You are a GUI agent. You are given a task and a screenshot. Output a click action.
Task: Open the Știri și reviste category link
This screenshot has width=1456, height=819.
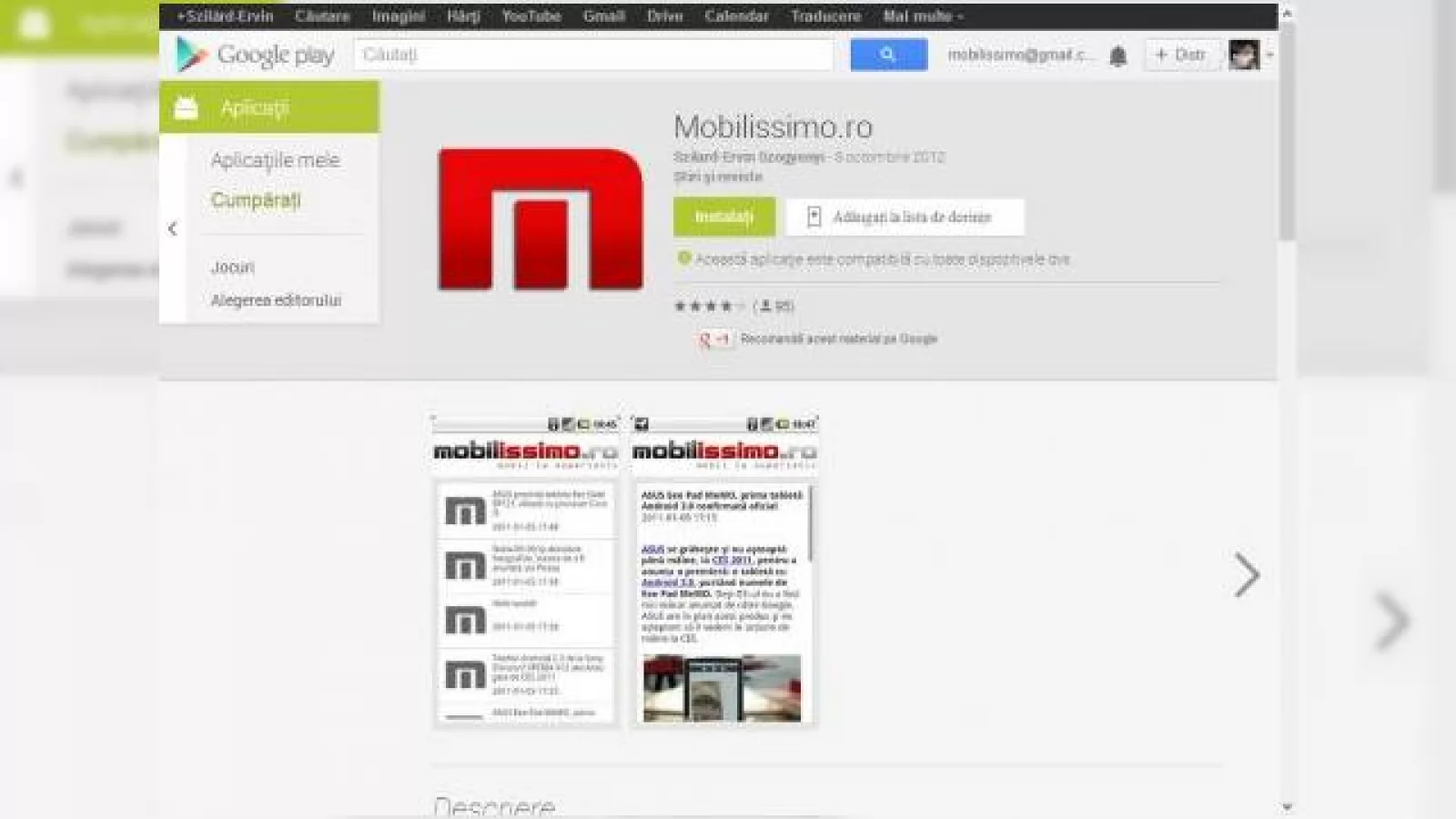tap(718, 177)
